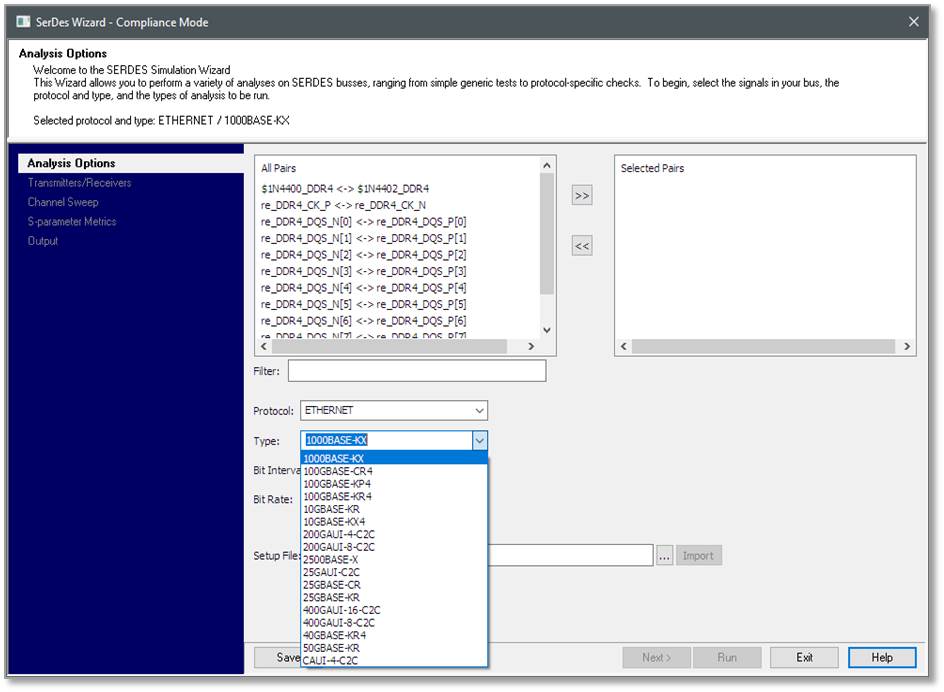Choose 400GAUI-16-C2C from the Type list
Image resolution: width=944 pixels, height=692 pixels.
coord(394,610)
